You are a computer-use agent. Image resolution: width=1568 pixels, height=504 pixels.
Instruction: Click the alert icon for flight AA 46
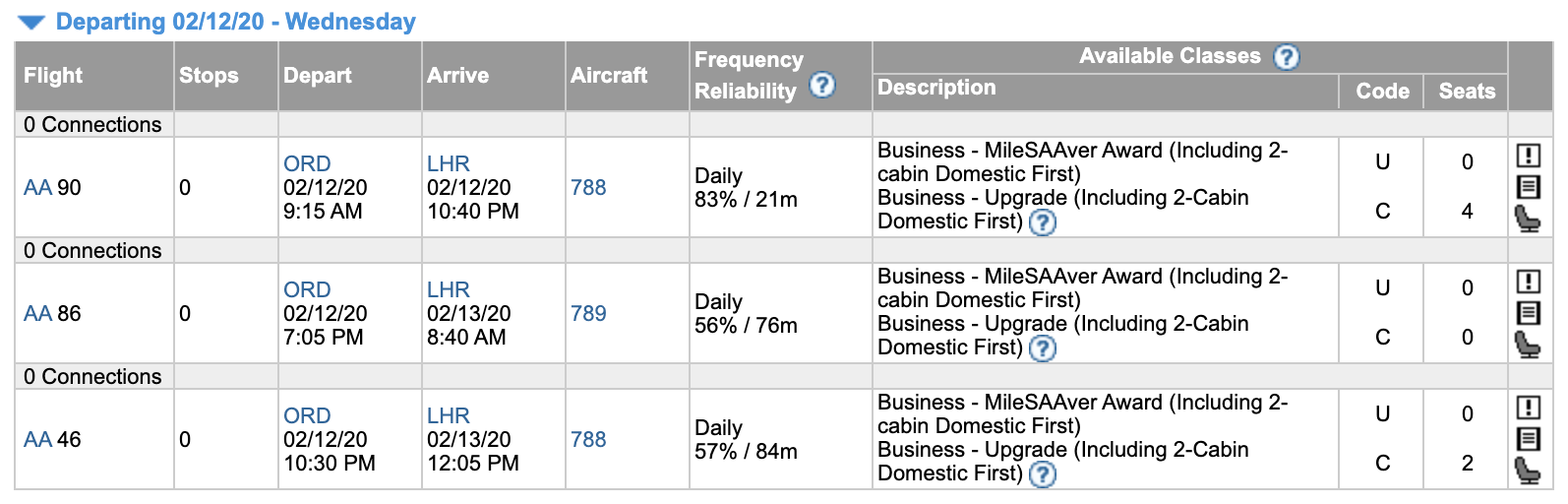pos(1528,408)
